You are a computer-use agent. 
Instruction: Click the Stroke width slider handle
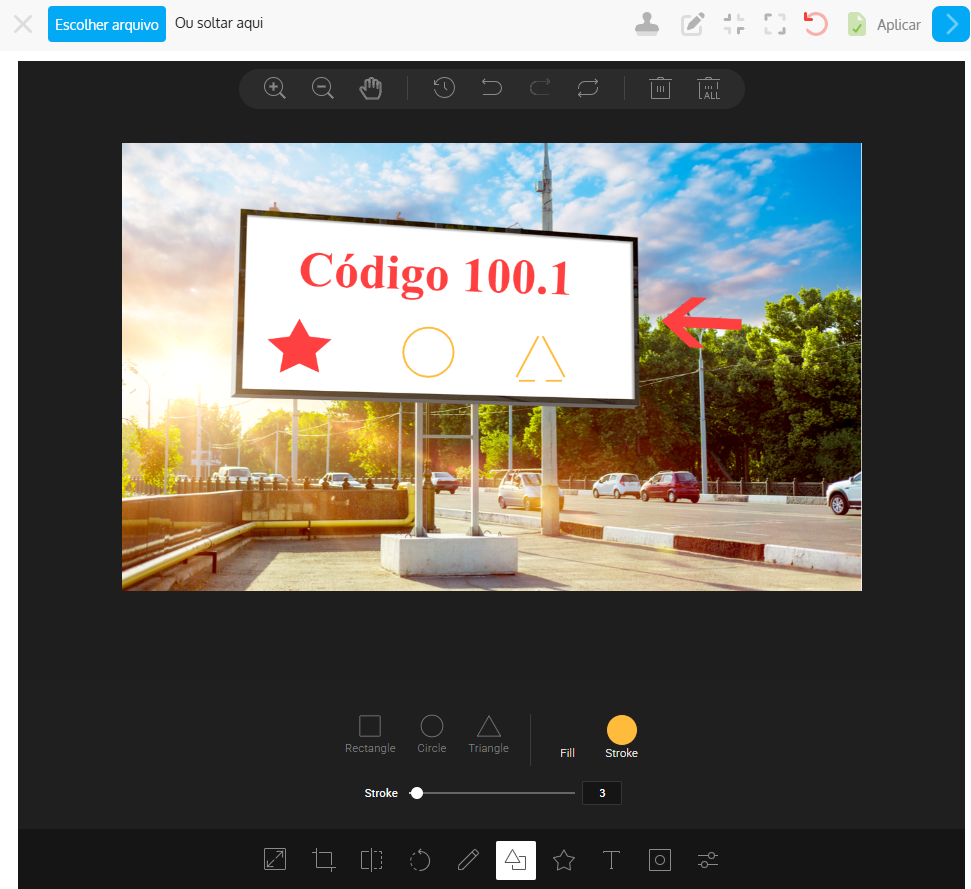click(x=417, y=793)
